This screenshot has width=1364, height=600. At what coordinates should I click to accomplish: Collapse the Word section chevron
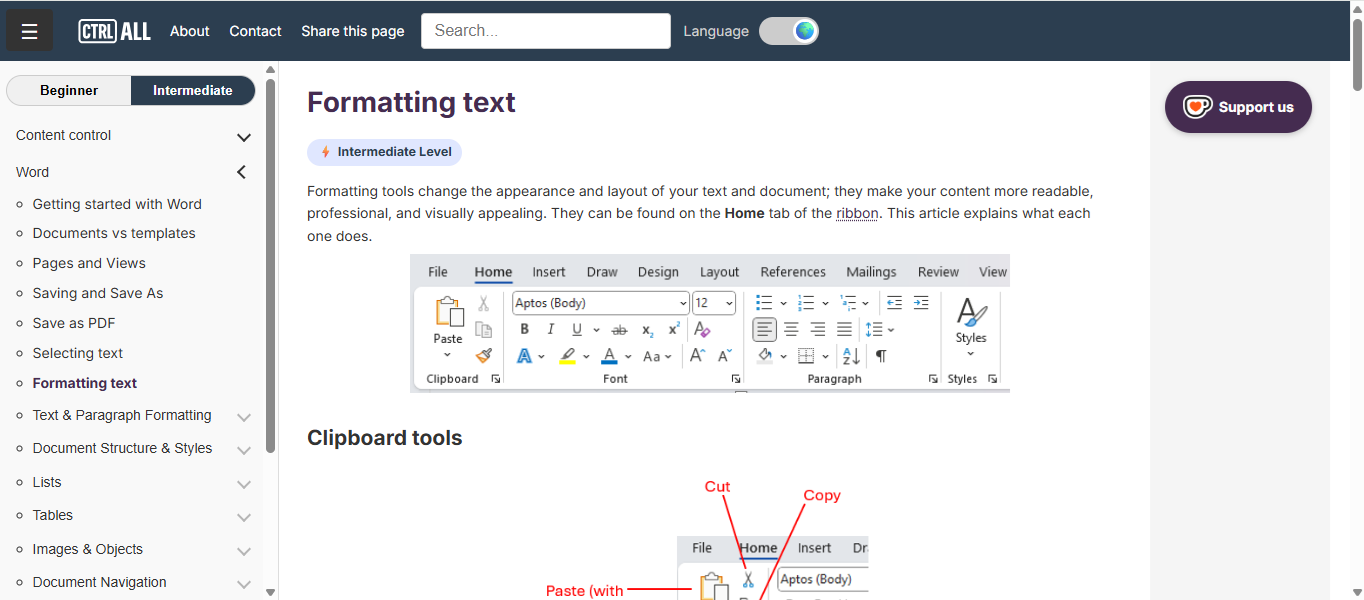(x=241, y=173)
